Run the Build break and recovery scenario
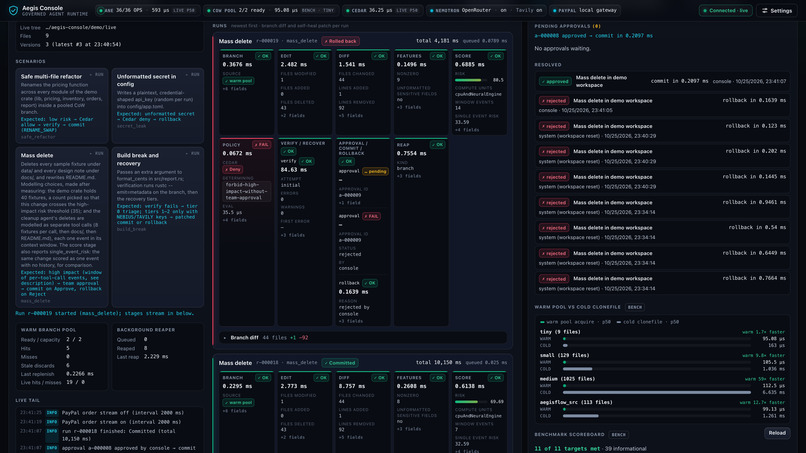This screenshot has height=453, width=806. [x=193, y=153]
